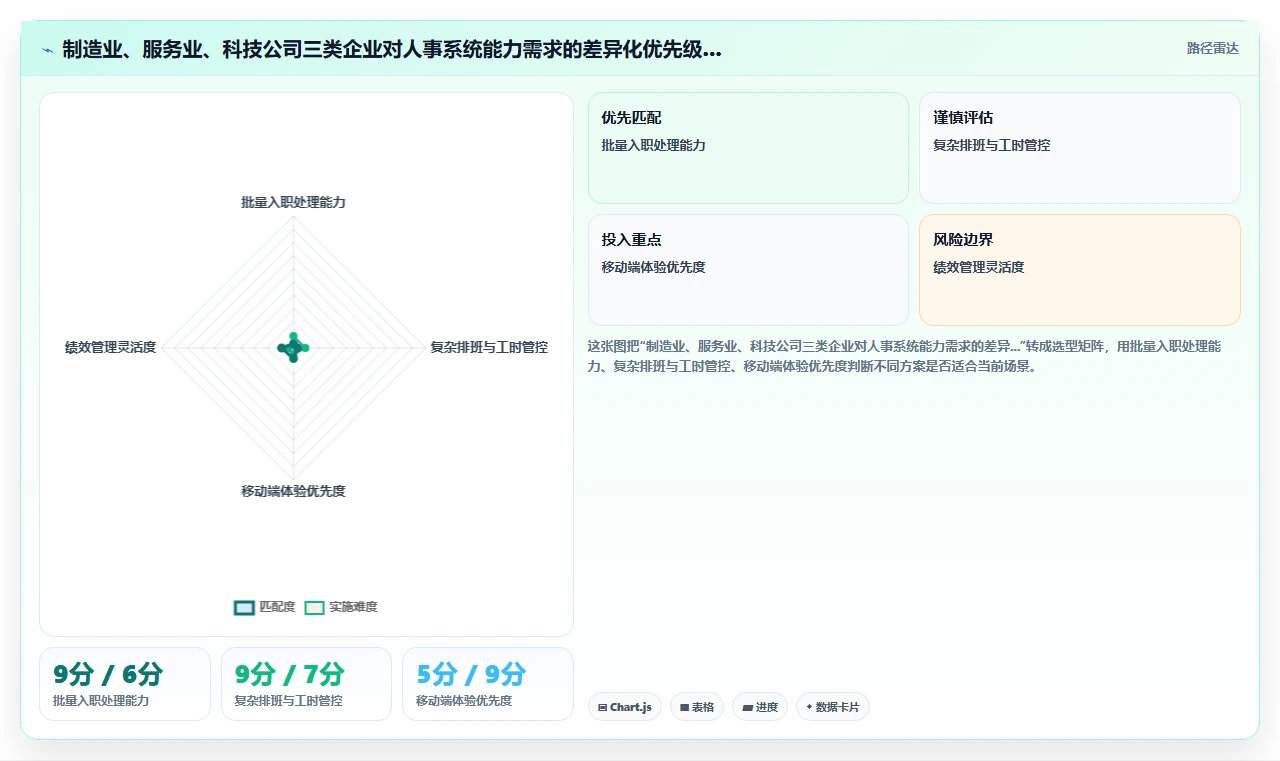This screenshot has height=761, width=1280.
Task: Click the 5分 / 9分 score card
Action: [x=488, y=684]
